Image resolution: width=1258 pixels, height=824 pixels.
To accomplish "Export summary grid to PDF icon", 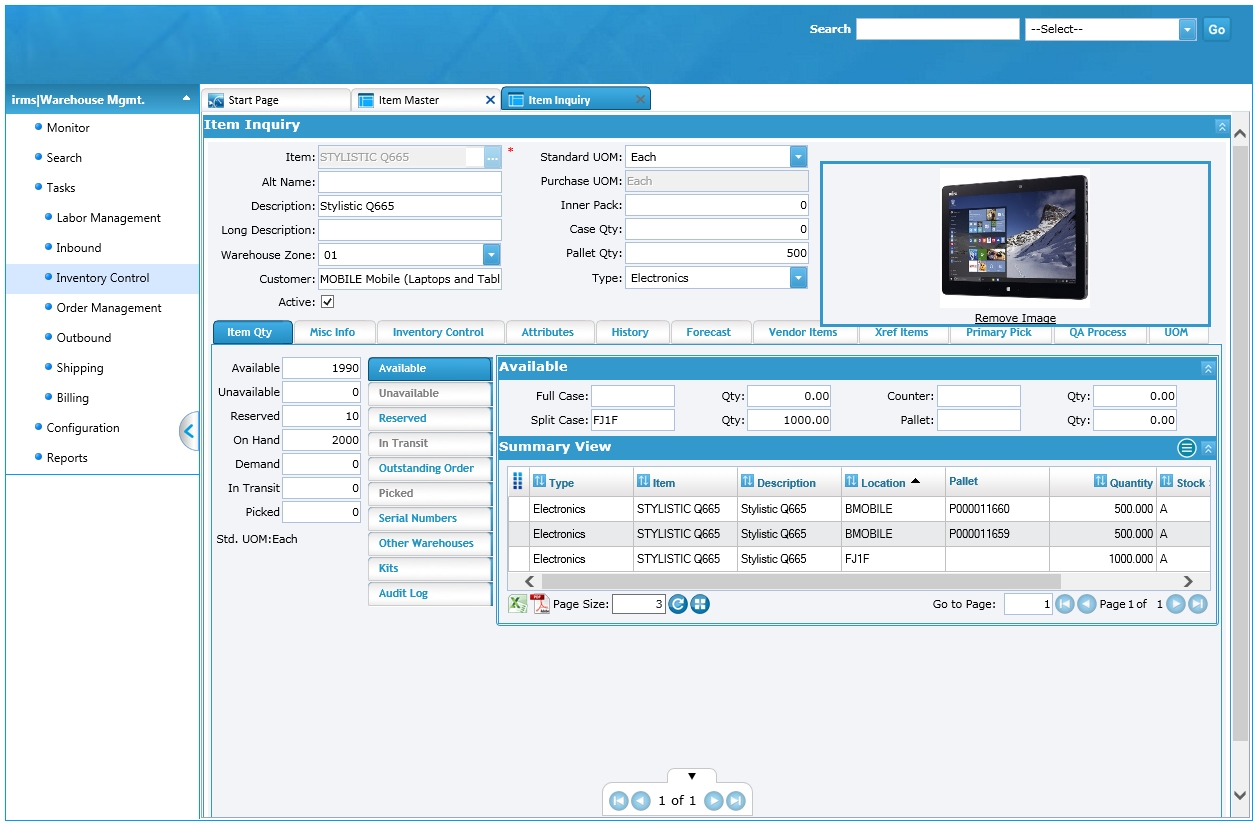I will (x=541, y=604).
